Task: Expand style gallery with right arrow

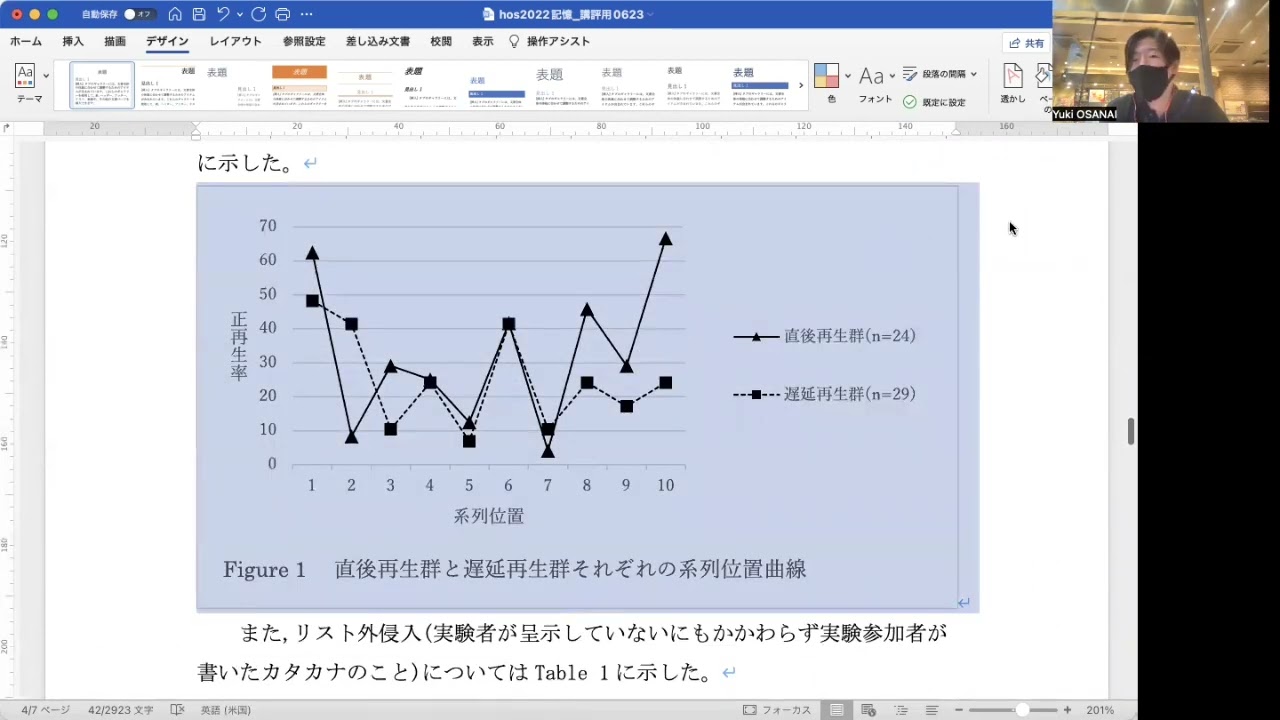Action: pos(800,85)
